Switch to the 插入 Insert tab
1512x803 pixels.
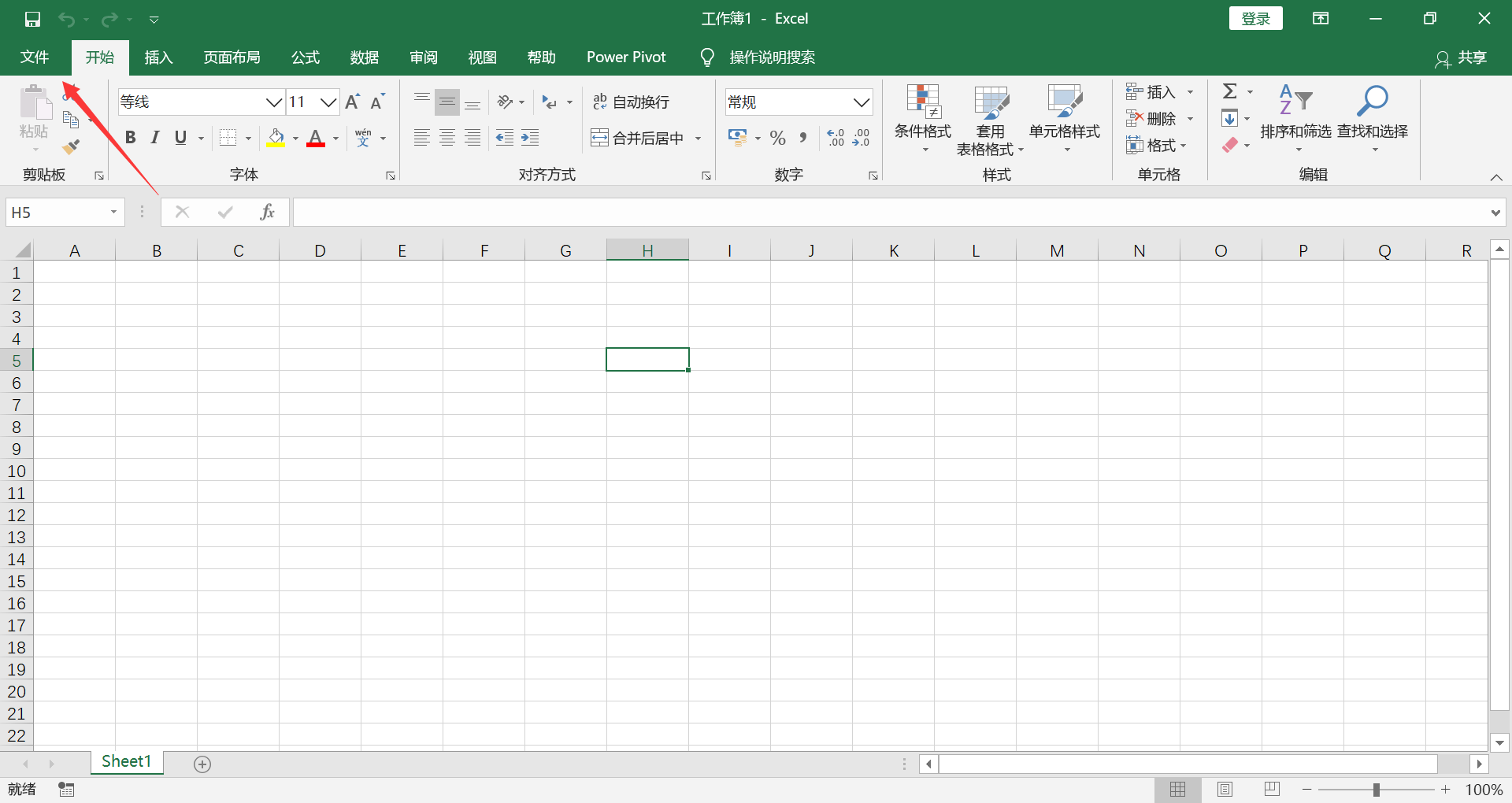(158, 57)
